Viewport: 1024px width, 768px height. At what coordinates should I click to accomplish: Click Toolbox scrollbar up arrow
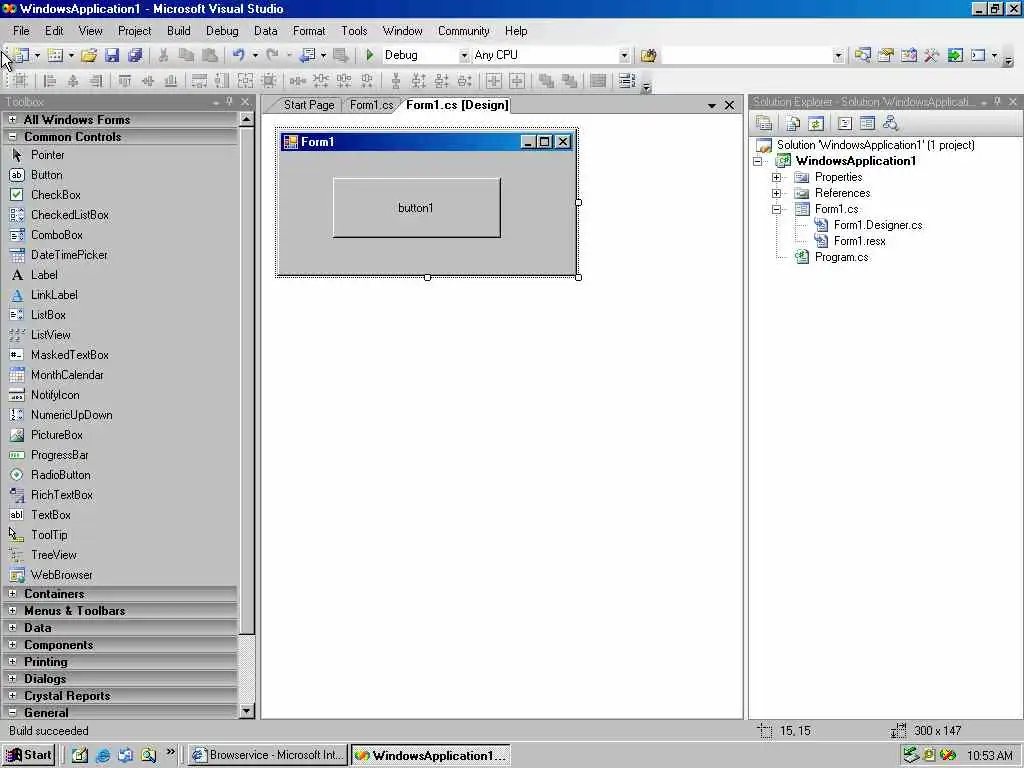click(x=247, y=120)
